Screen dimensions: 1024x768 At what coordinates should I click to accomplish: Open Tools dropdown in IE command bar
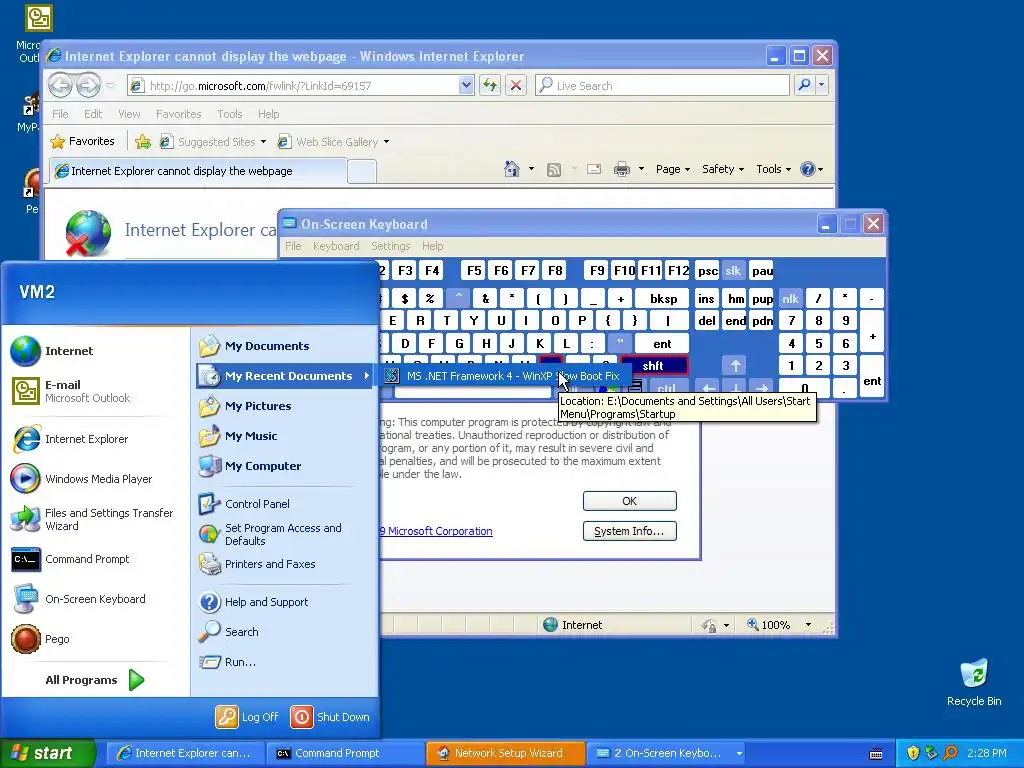pyautogui.click(x=773, y=169)
